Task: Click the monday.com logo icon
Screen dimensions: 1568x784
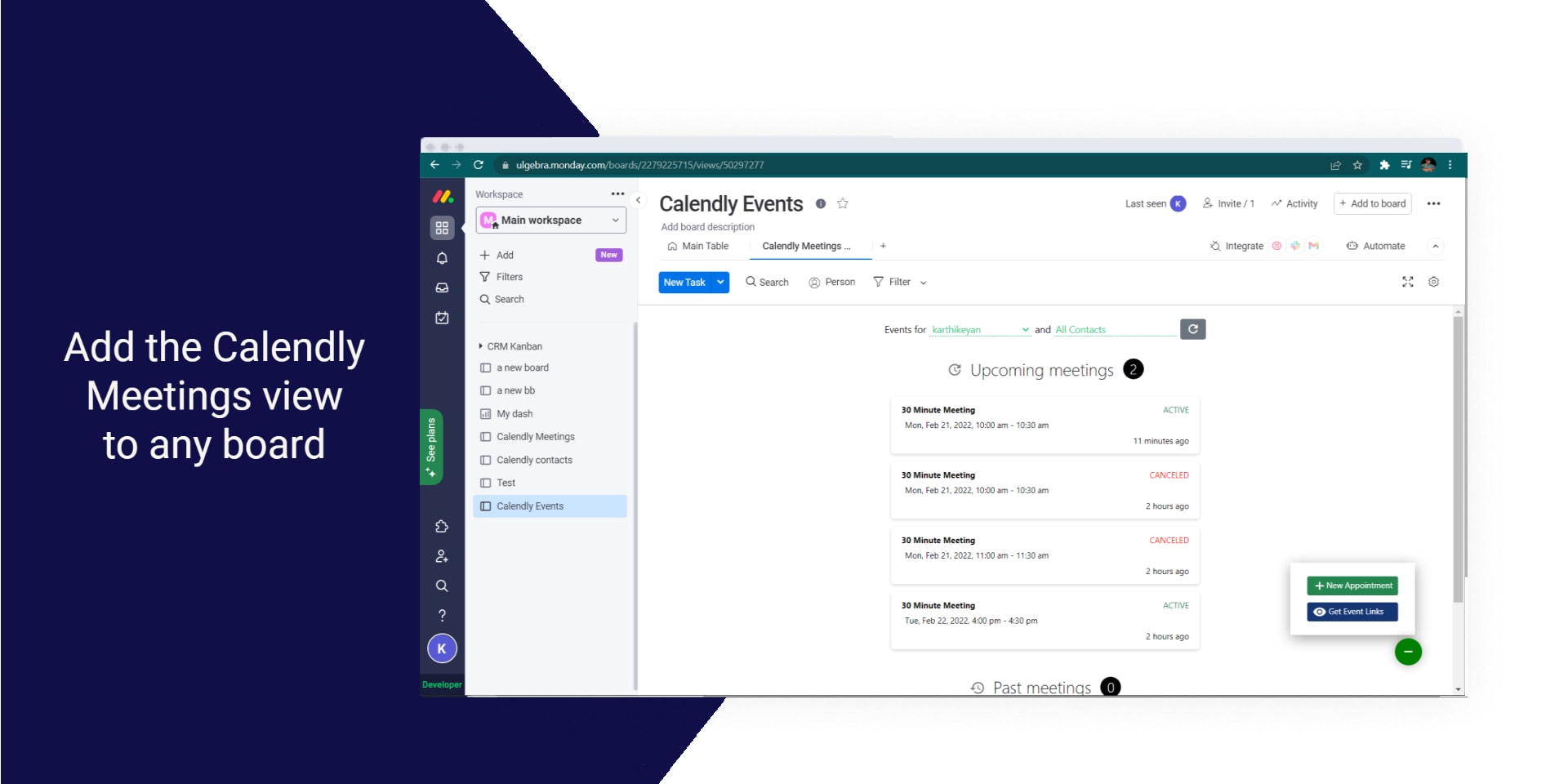Action: [x=443, y=196]
